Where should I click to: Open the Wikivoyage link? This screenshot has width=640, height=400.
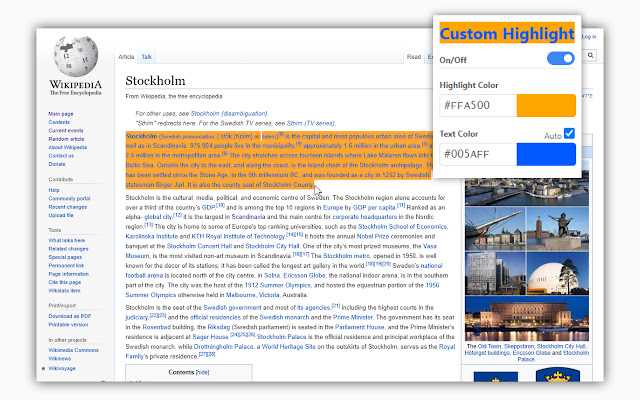pyautogui.click(x=62, y=368)
